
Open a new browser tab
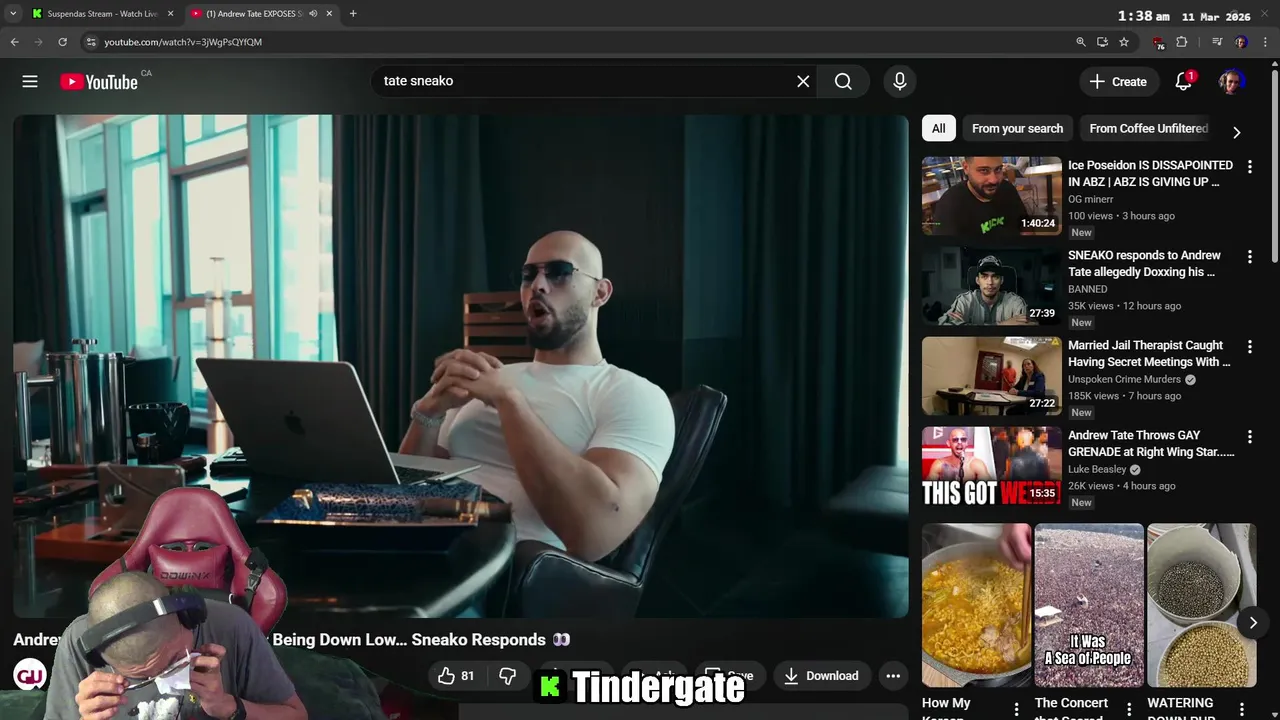pyautogui.click(x=353, y=14)
